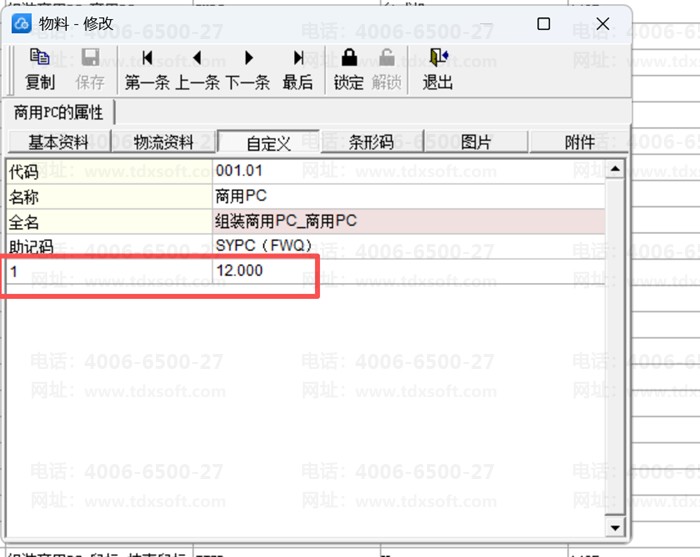Click the vertical scrollbar track
This screenshot has width=700, height=557.
[x=615, y=348]
